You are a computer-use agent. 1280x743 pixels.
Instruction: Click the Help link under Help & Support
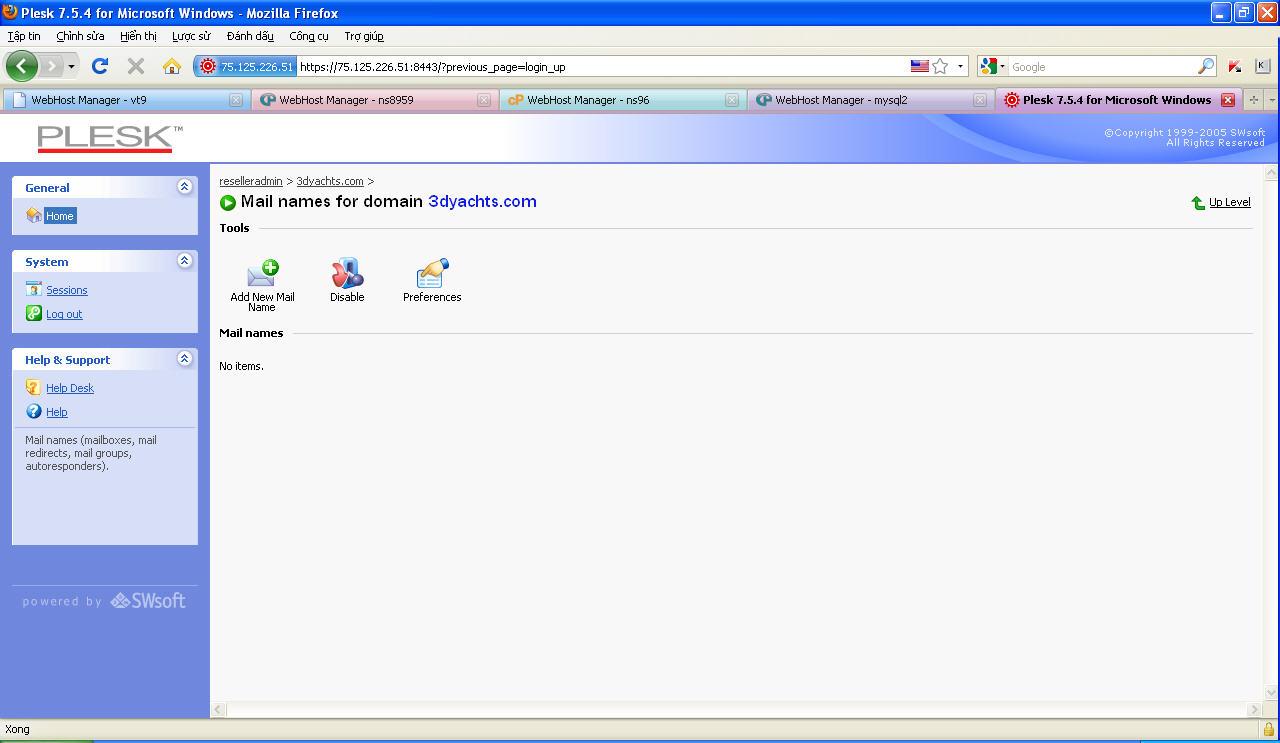(57, 412)
